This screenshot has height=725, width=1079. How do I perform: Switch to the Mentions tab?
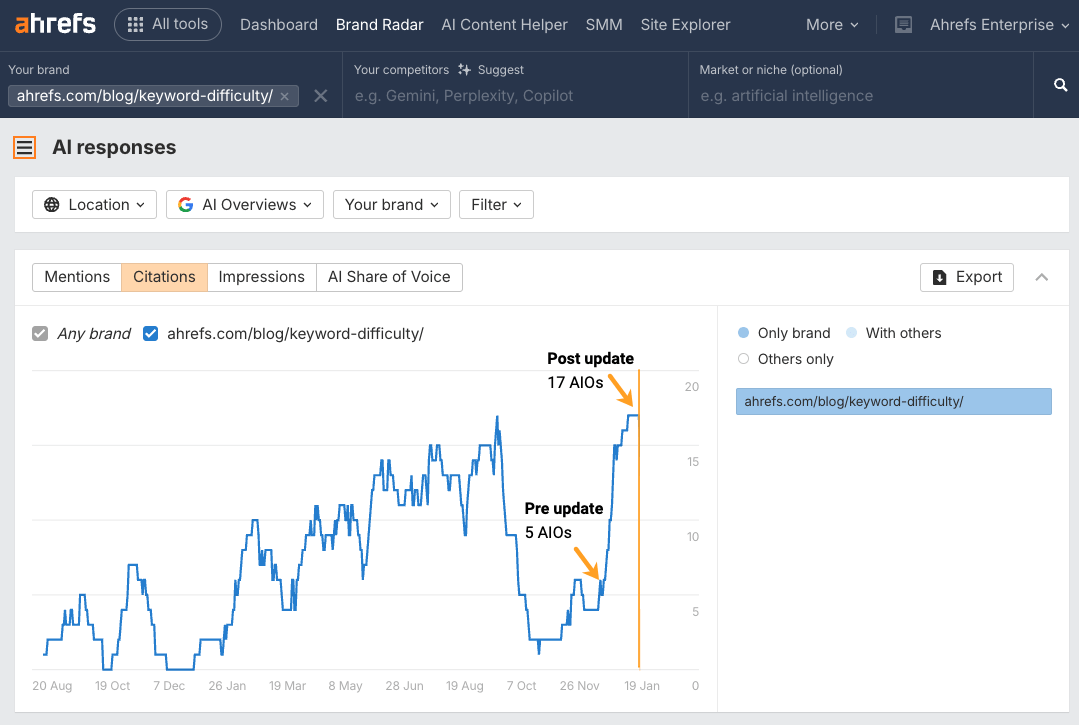pos(76,277)
